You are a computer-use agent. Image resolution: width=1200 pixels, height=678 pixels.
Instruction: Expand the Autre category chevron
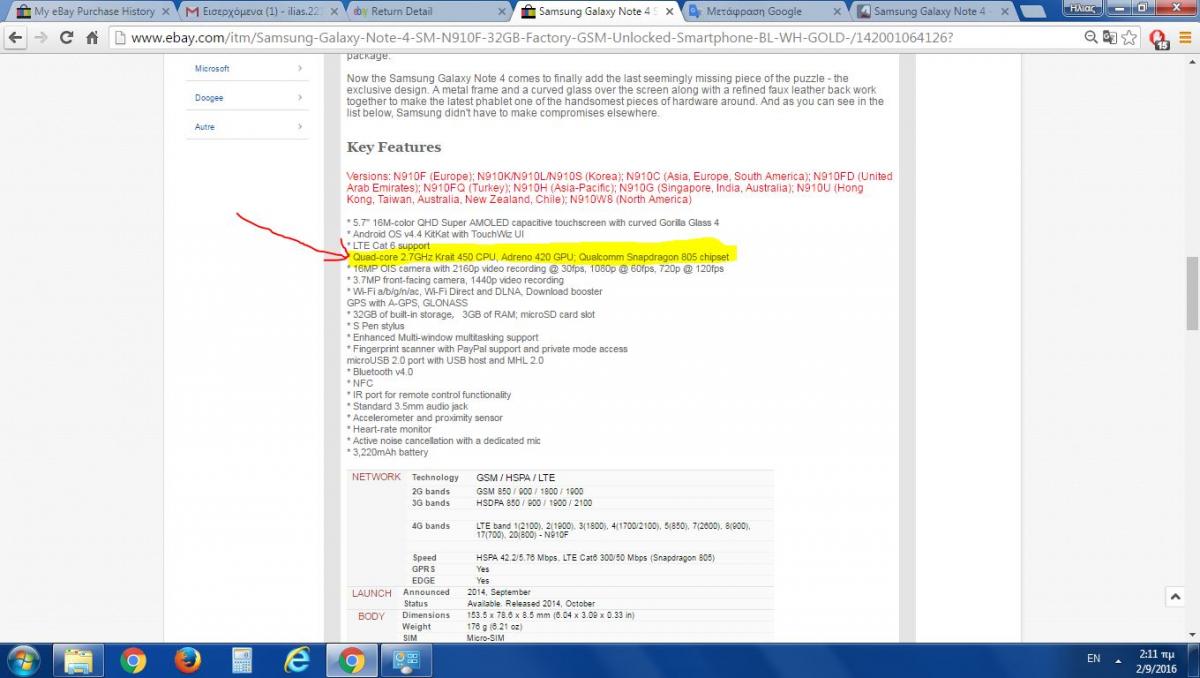coord(300,126)
